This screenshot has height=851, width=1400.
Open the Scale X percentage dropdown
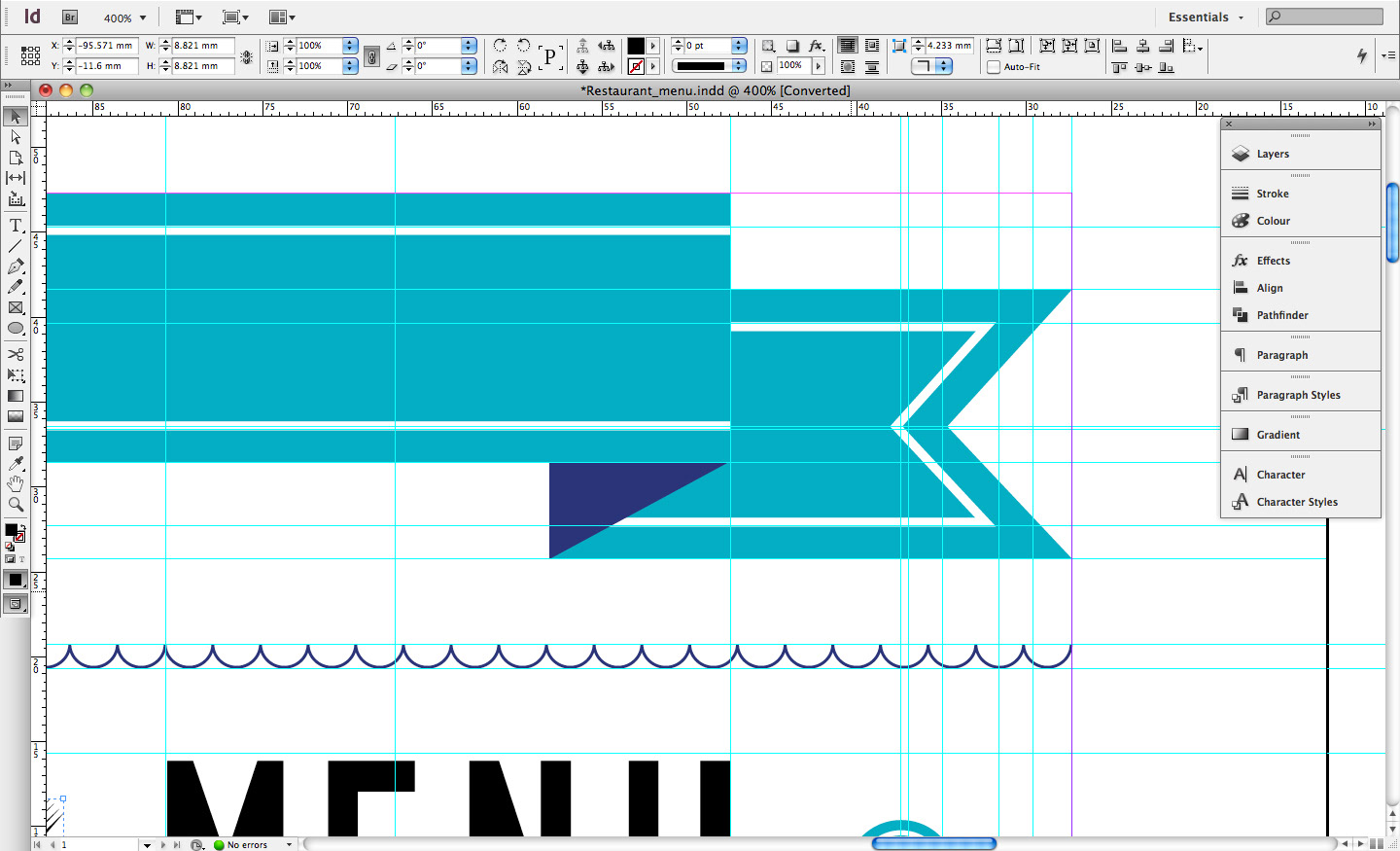click(x=350, y=46)
